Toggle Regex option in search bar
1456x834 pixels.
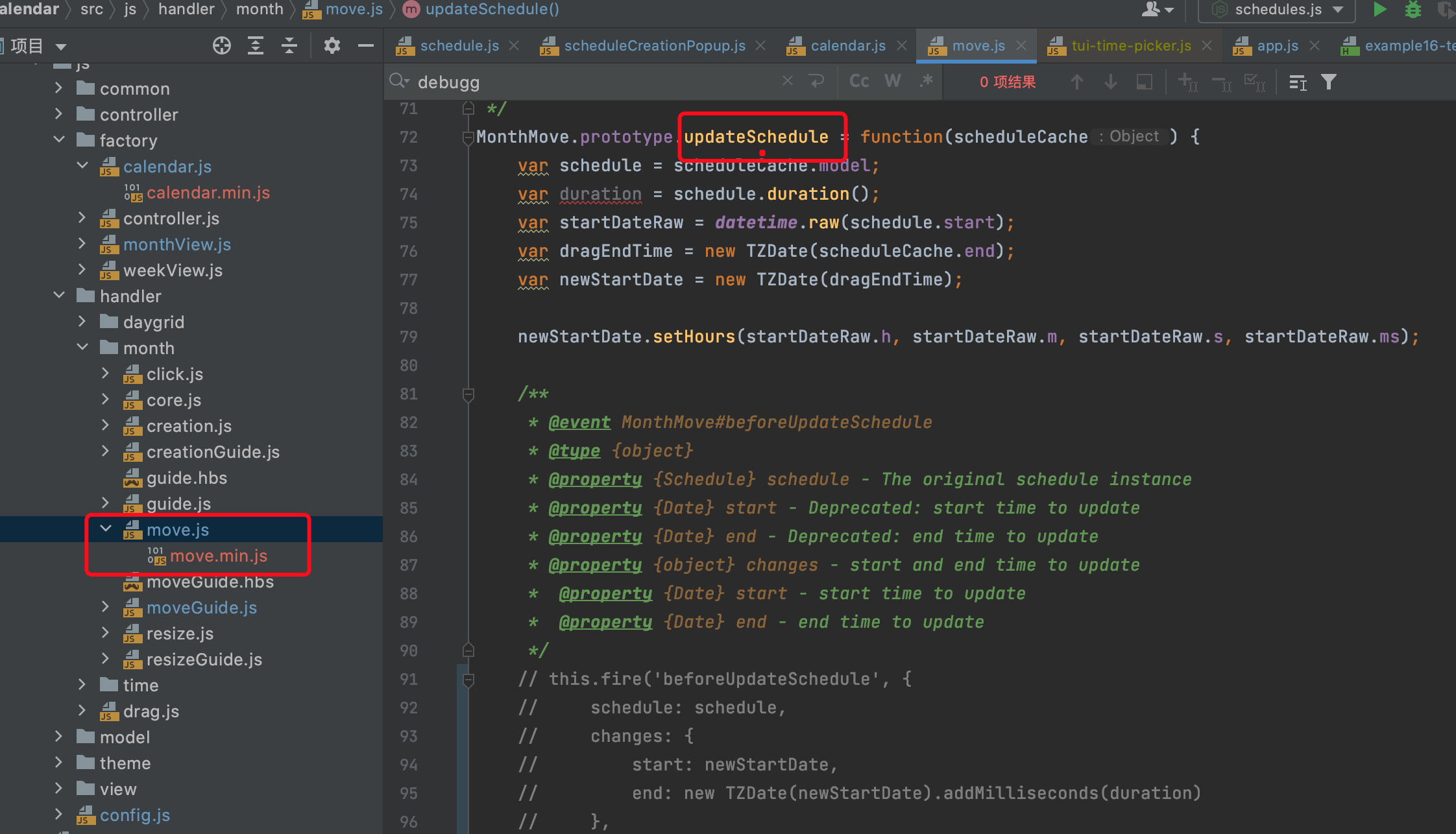pyautogui.click(x=927, y=81)
